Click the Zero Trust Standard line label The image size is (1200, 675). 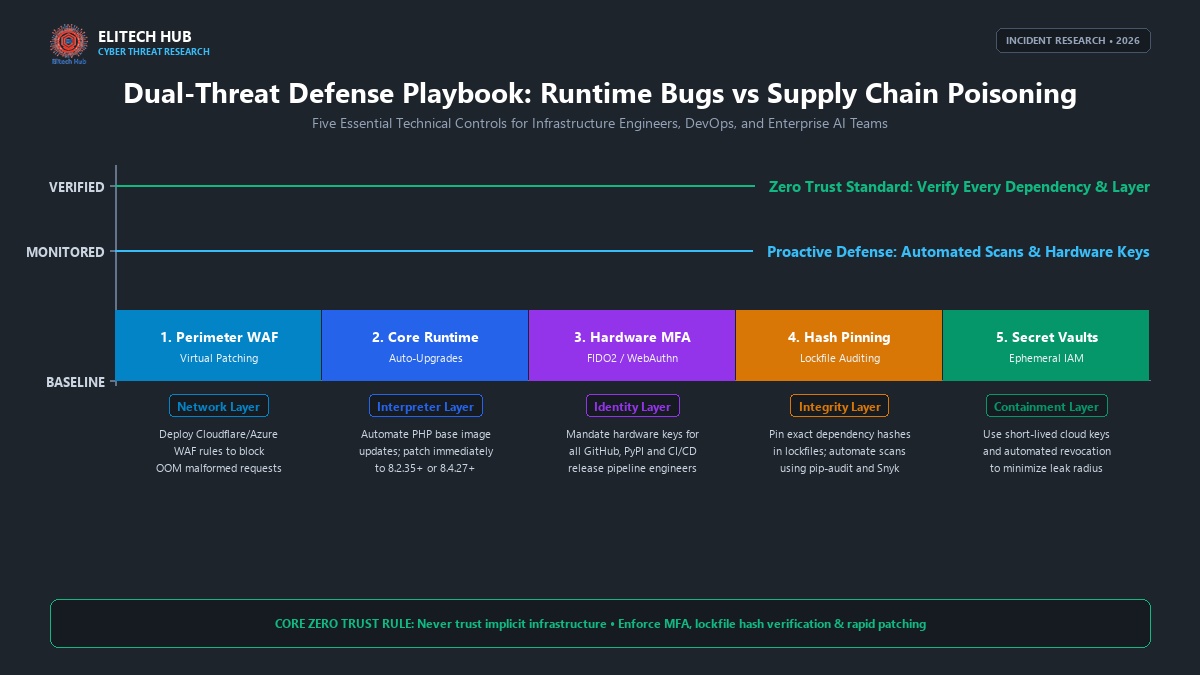959,187
